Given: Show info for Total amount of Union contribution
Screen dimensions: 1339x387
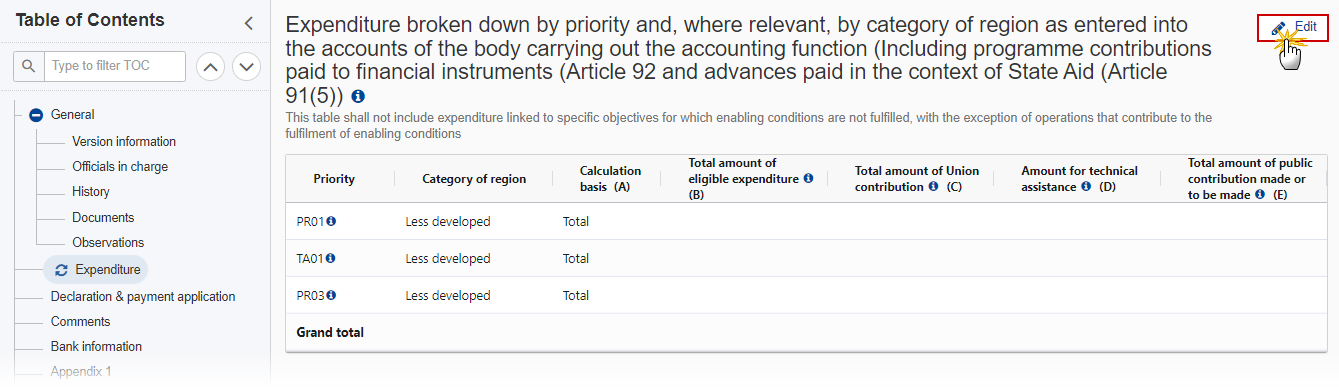Looking at the screenshot, I should coord(933,187).
